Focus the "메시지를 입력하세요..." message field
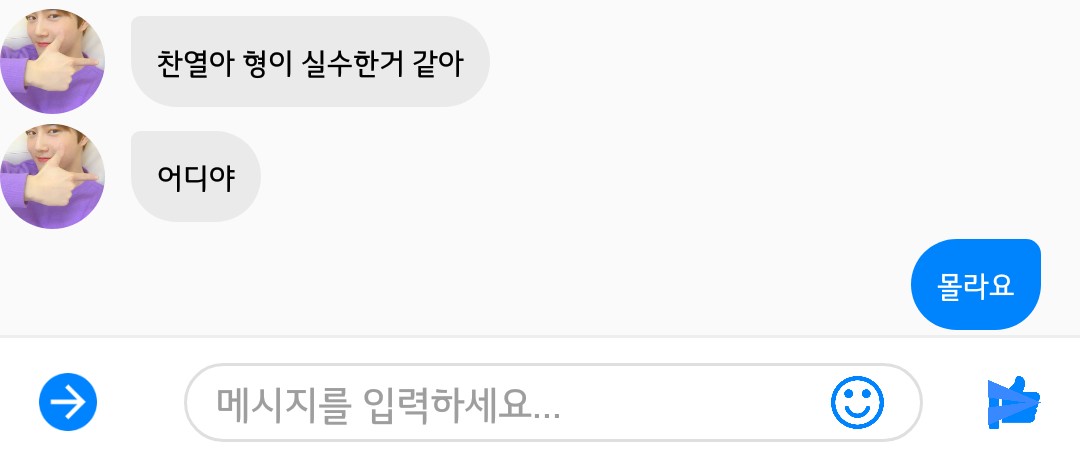This screenshot has width=1080, height=466. (x=553, y=402)
